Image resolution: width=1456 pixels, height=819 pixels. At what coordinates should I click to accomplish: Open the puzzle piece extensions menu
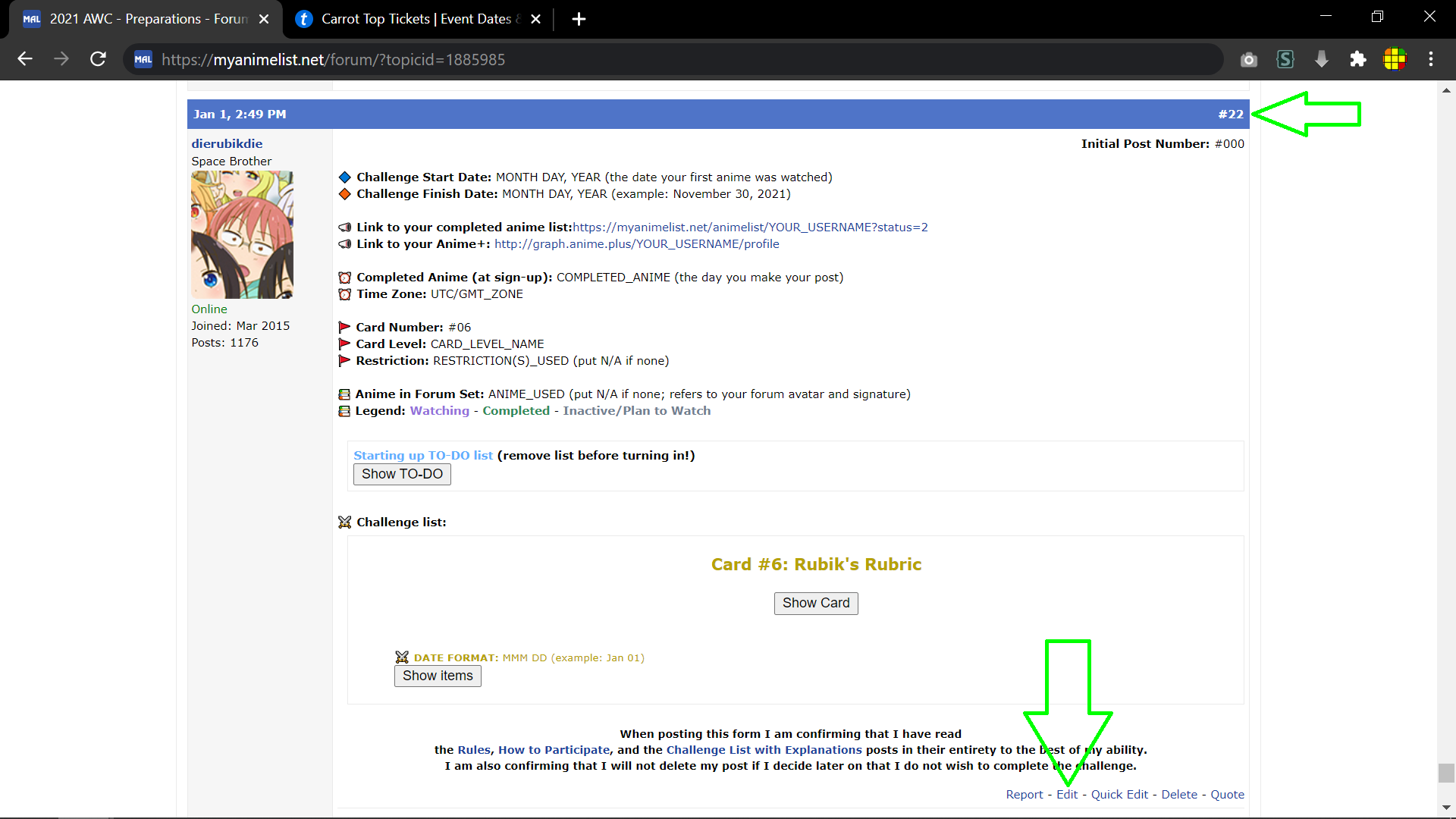coord(1357,59)
